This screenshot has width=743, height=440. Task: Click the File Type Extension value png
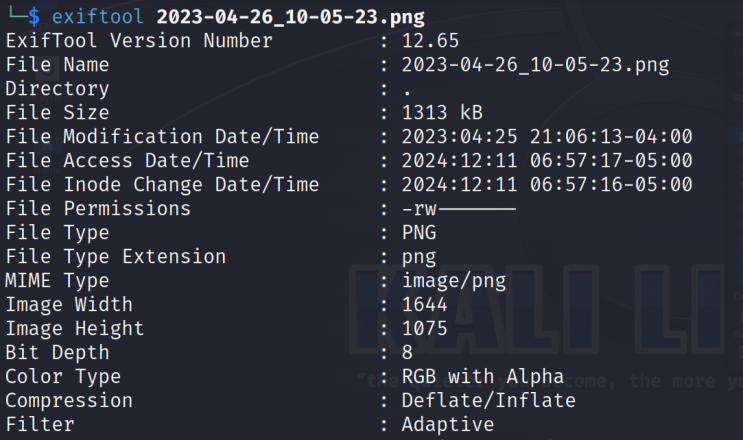click(419, 257)
